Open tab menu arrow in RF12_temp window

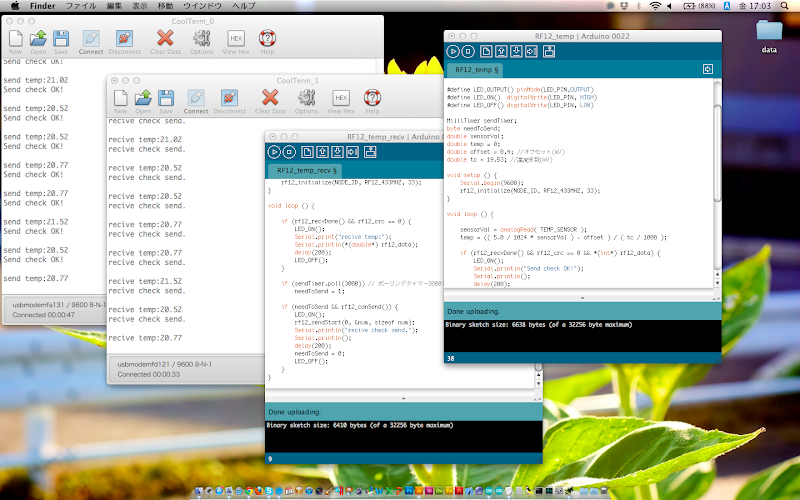pyautogui.click(x=708, y=69)
